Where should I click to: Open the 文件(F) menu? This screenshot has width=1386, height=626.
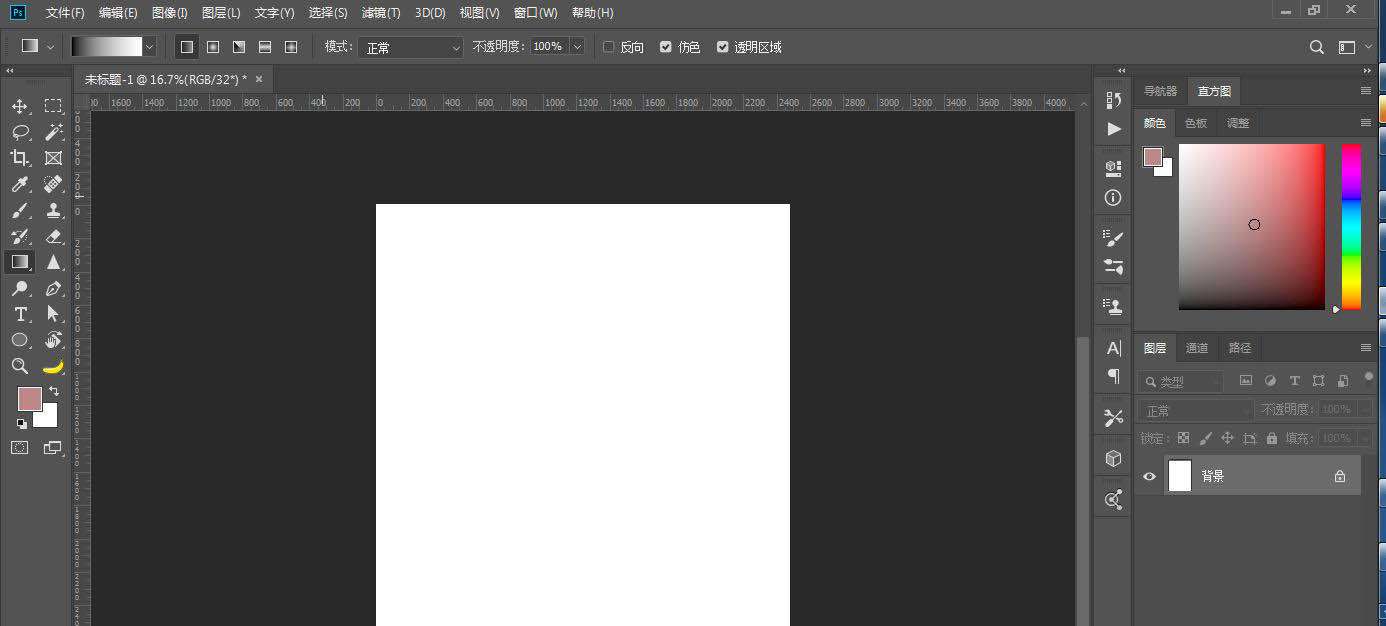point(65,13)
